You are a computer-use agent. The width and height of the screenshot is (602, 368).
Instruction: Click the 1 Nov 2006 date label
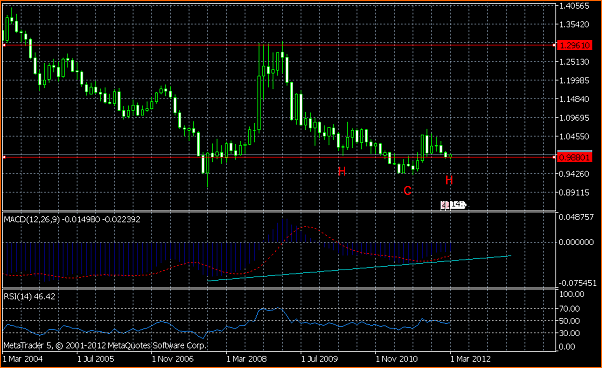tap(172, 359)
